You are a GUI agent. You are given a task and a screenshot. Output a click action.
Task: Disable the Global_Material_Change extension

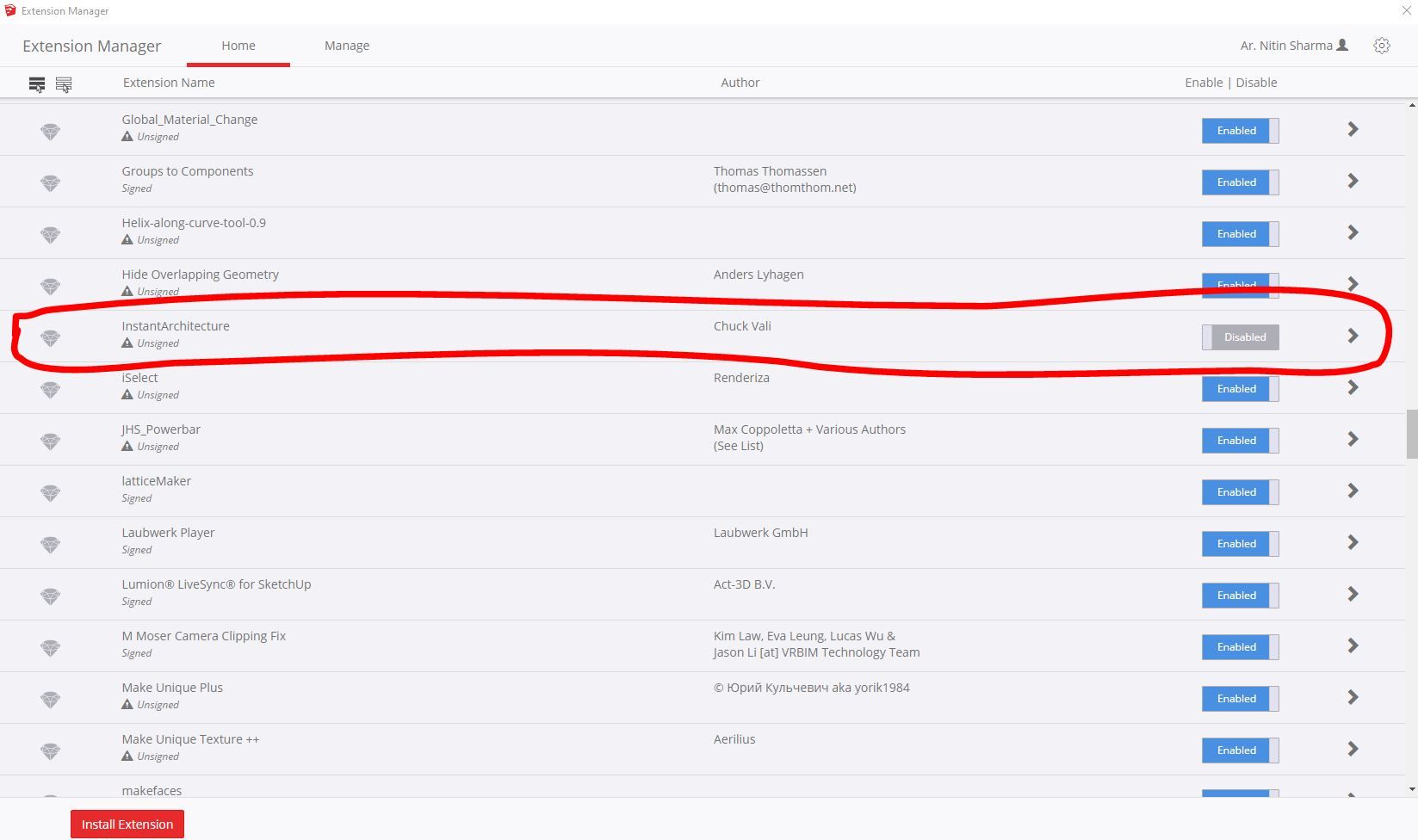[1240, 131]
